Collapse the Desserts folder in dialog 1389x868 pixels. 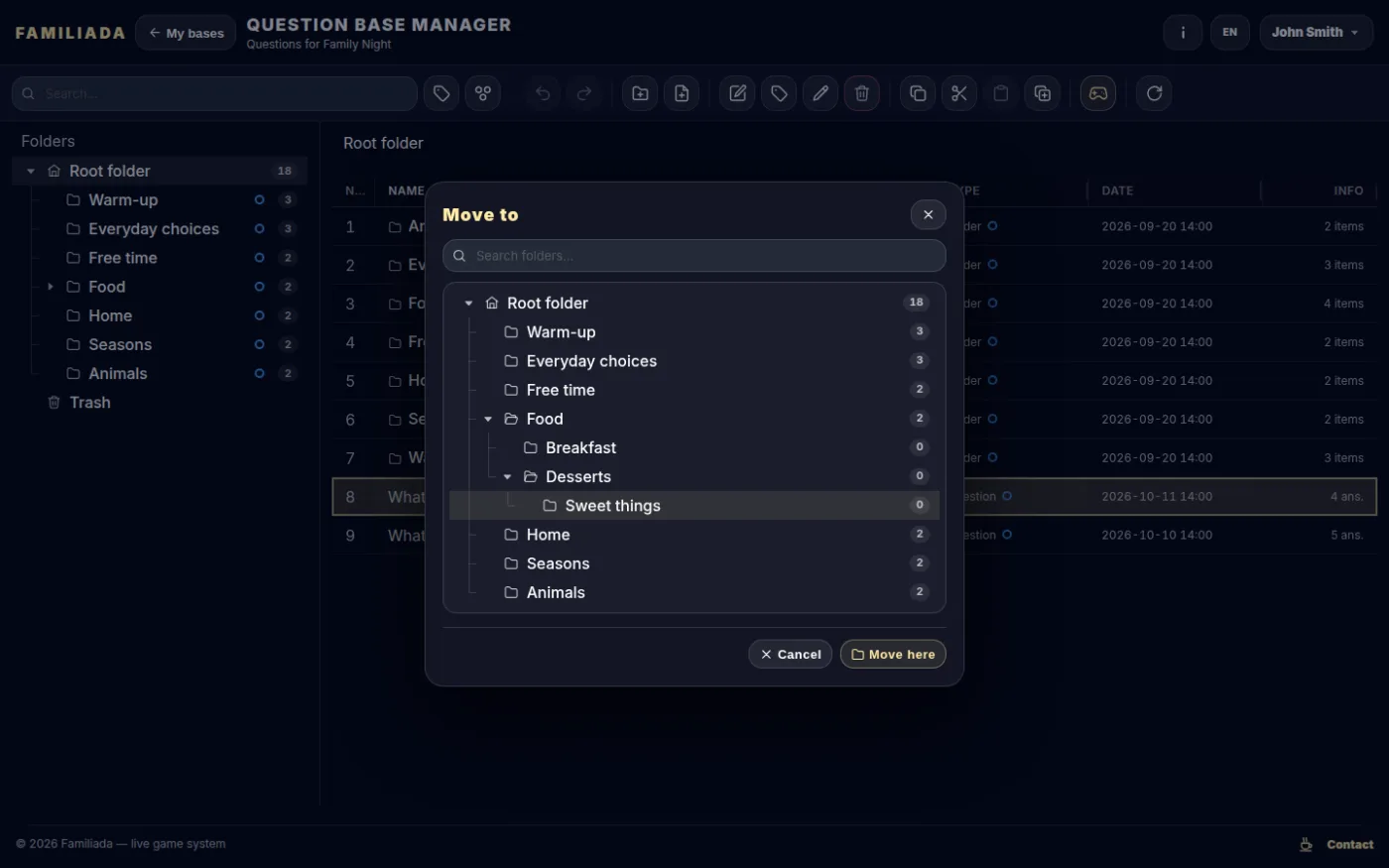click(508, 477)
